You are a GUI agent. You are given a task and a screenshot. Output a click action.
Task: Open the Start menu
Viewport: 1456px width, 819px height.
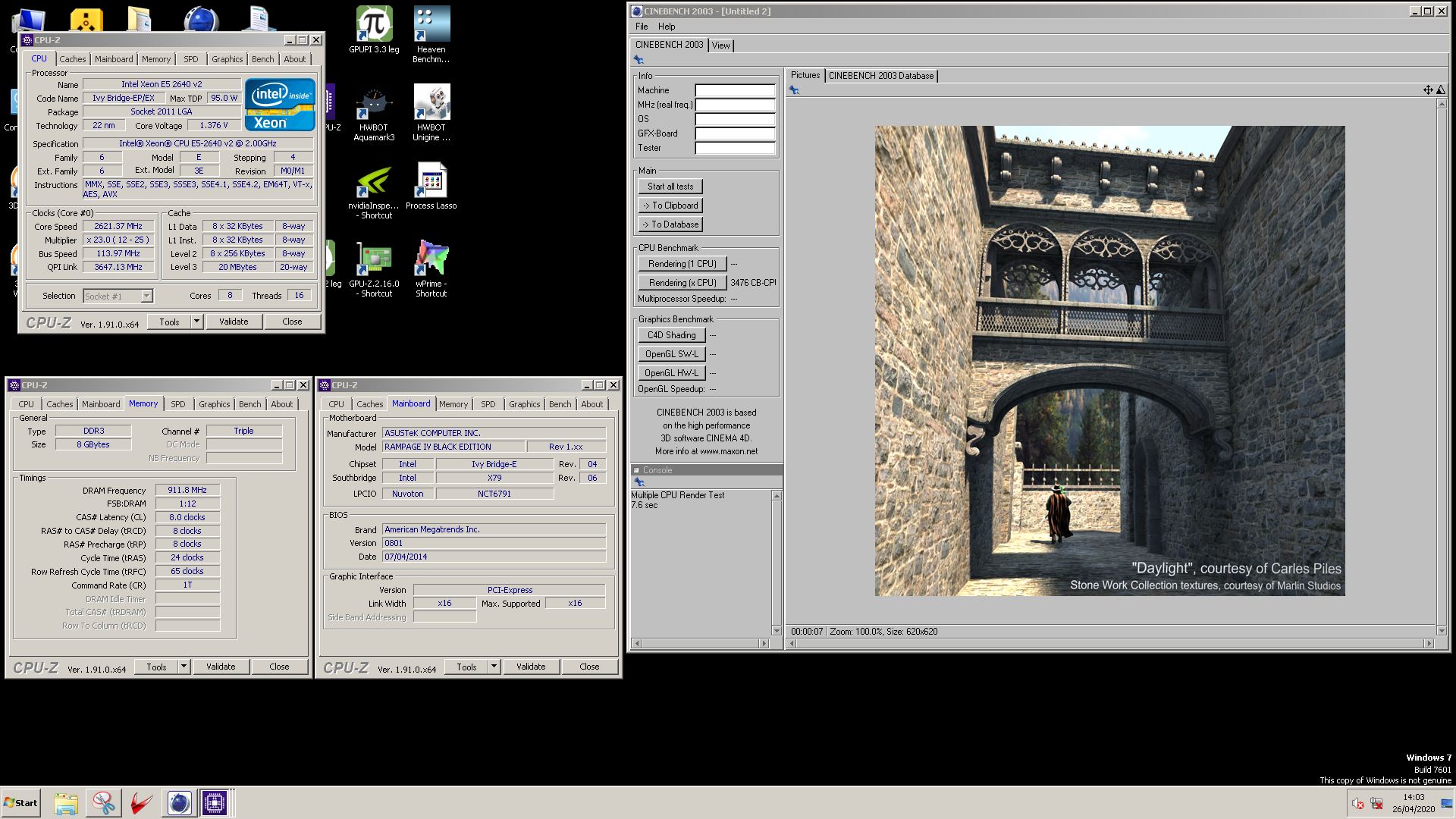click(20, 803)
